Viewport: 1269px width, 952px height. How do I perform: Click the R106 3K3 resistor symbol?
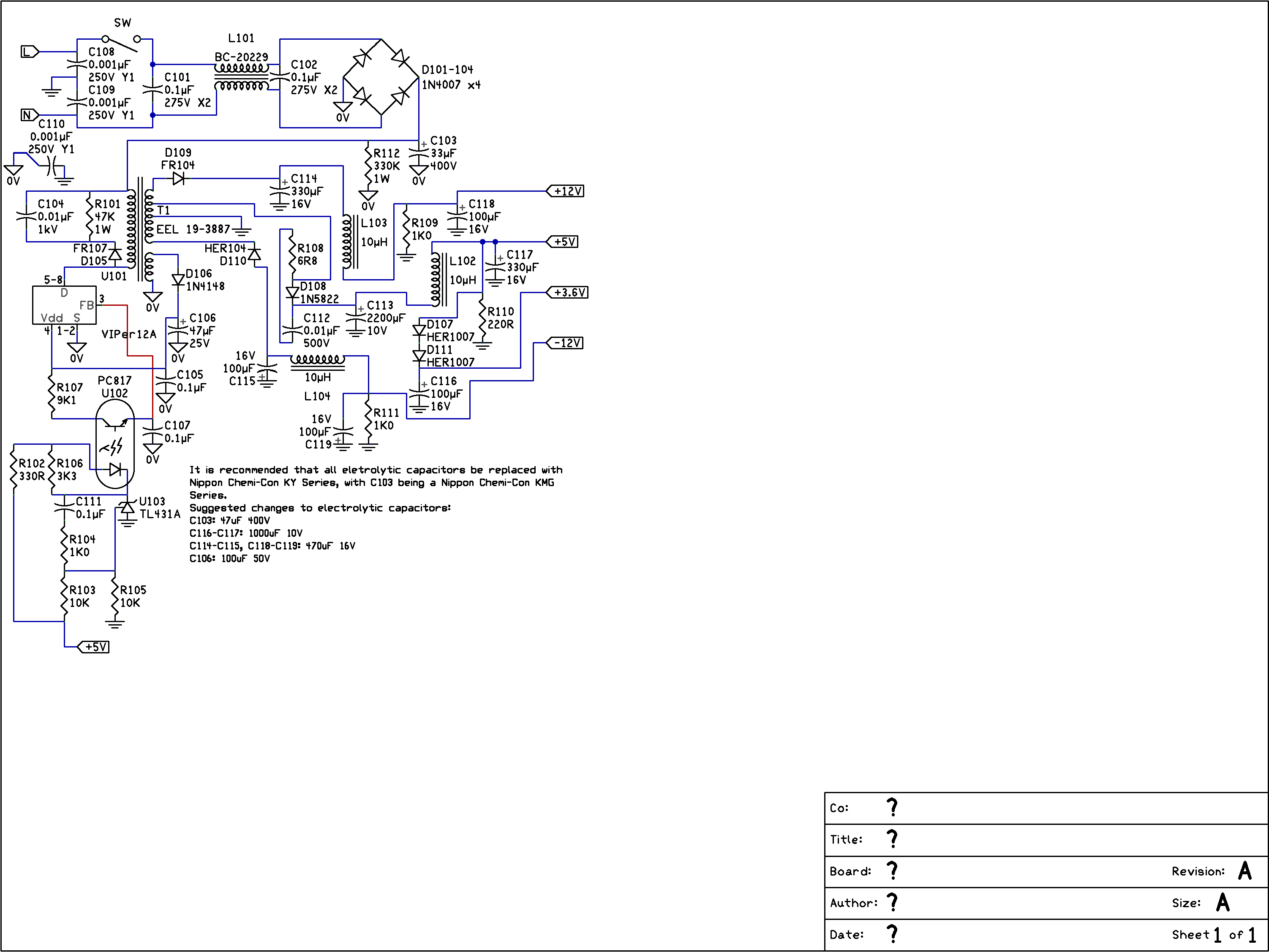(52, 470)
